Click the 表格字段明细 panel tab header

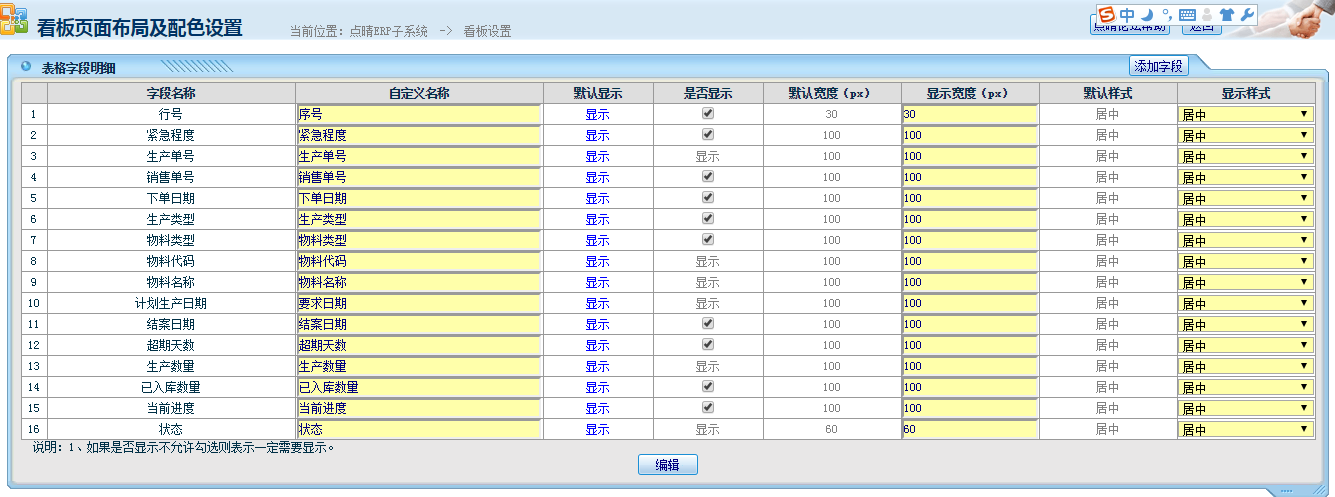coord(78,68)
